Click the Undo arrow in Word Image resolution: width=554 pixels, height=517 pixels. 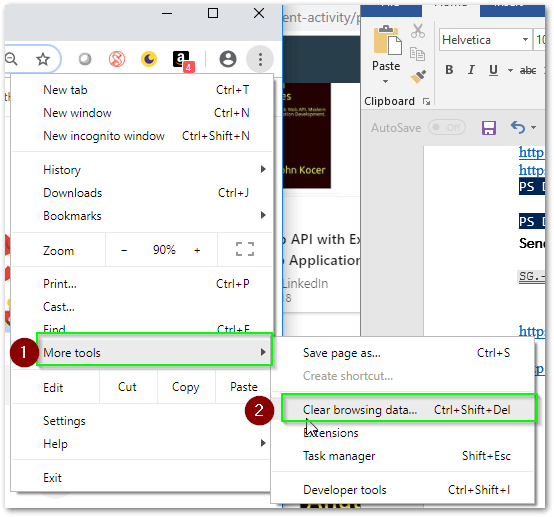pyautogui.click(x=518, y=127)
